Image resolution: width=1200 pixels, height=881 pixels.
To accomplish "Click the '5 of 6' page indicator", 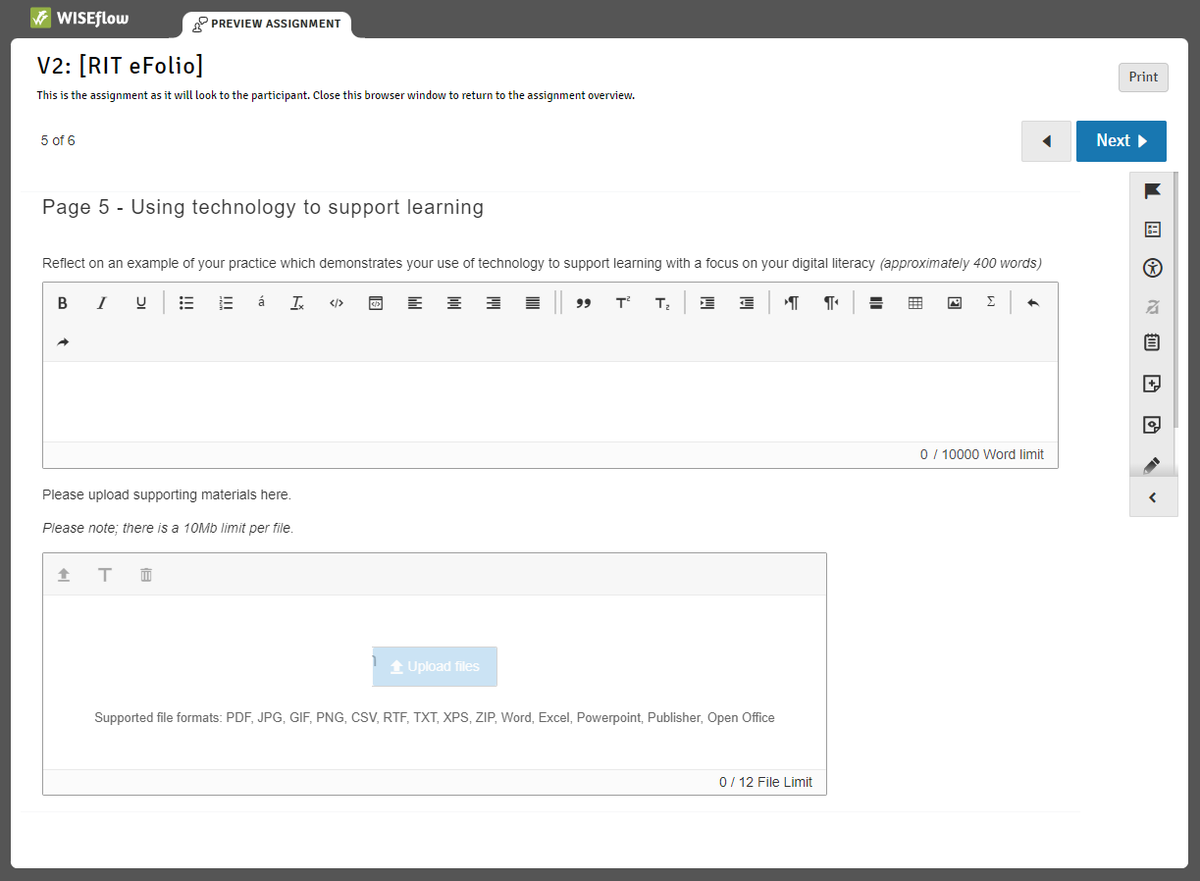I will [x=58, y=140].
